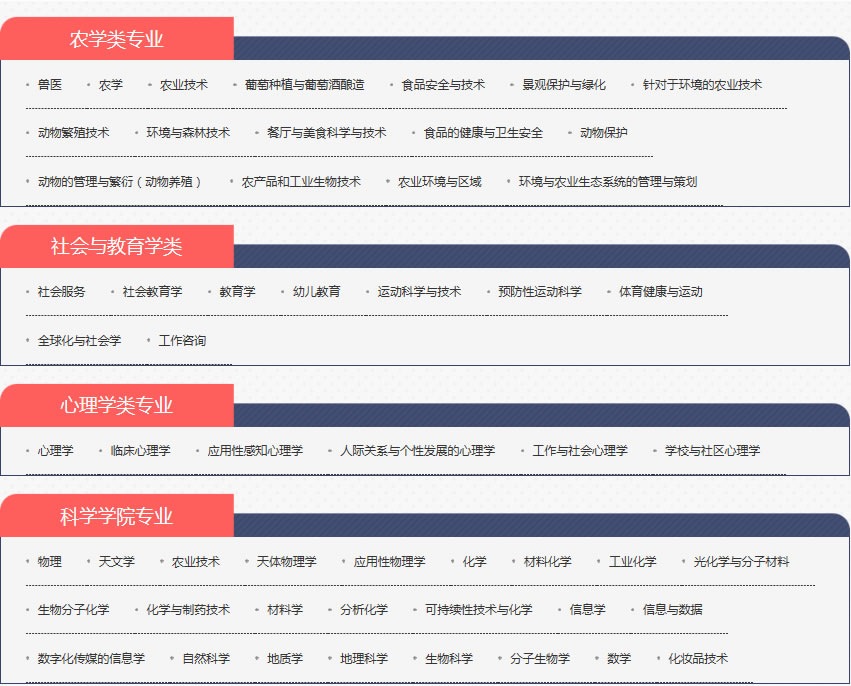Viewport: 851px width, 686px height.
Task: Click 生物科学
Action: coord(449,659)
